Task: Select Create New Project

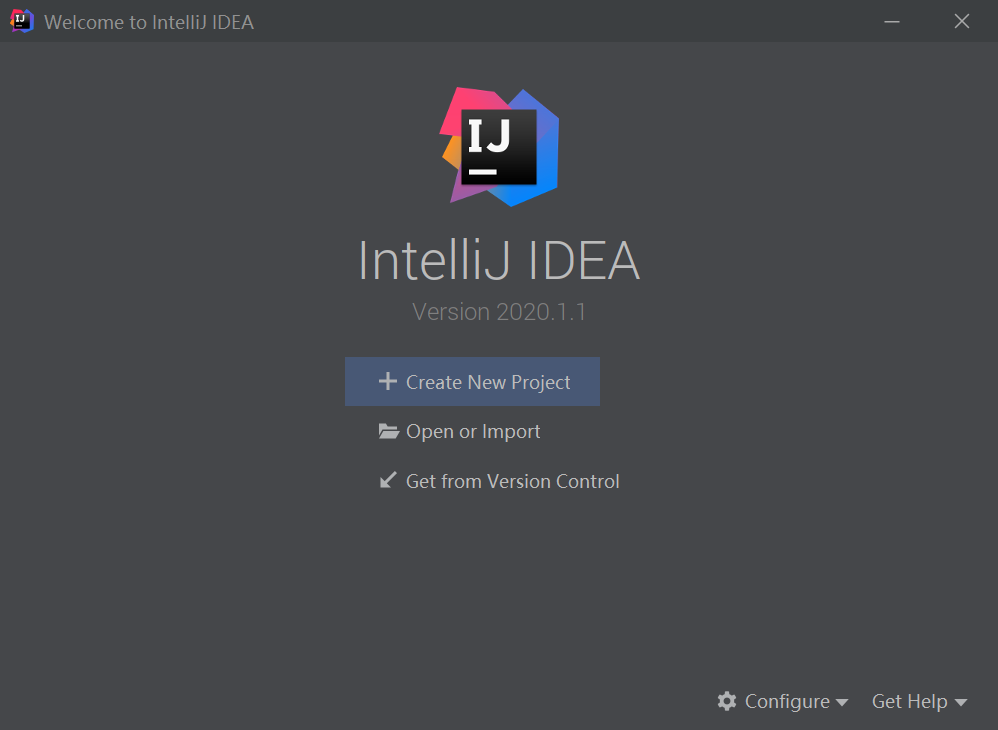Action: pyautogui.click(x=472, y=381)
